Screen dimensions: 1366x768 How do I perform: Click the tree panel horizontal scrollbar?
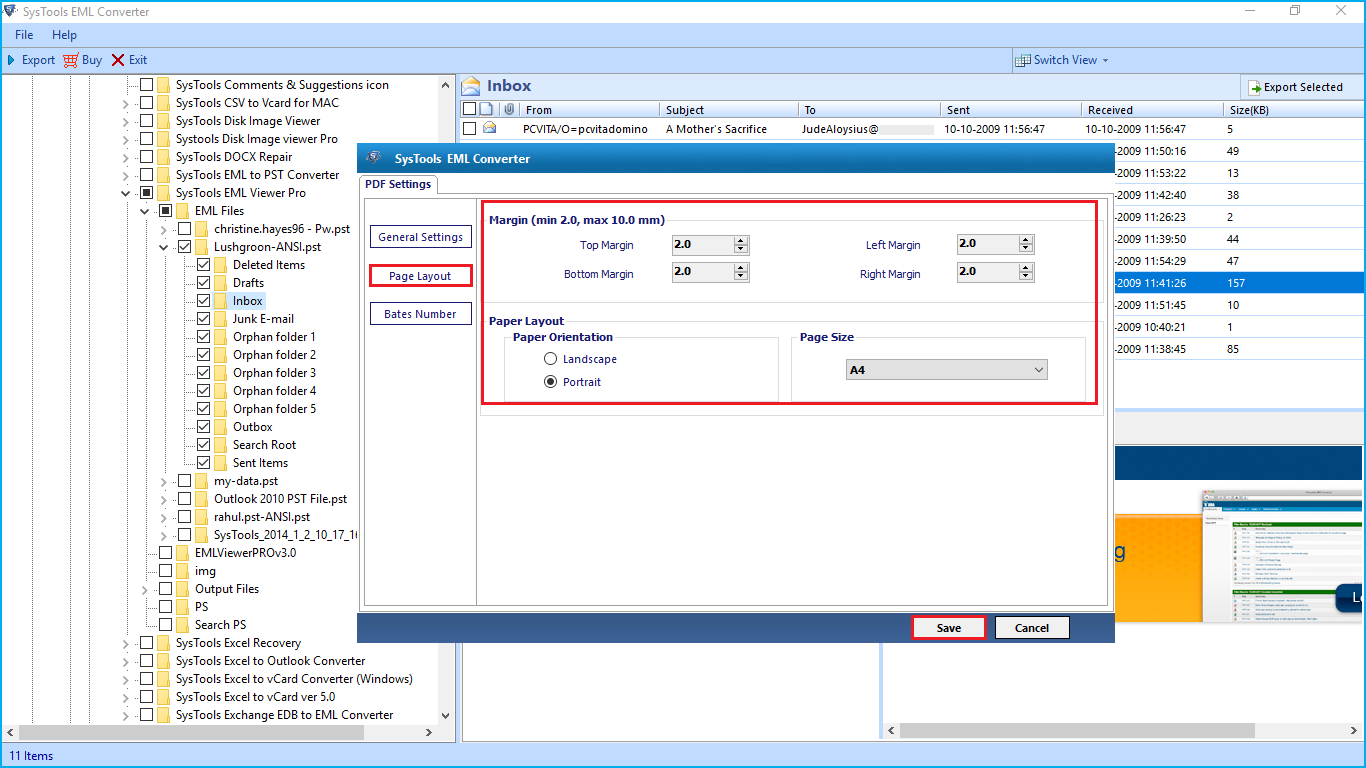(220, 732)
